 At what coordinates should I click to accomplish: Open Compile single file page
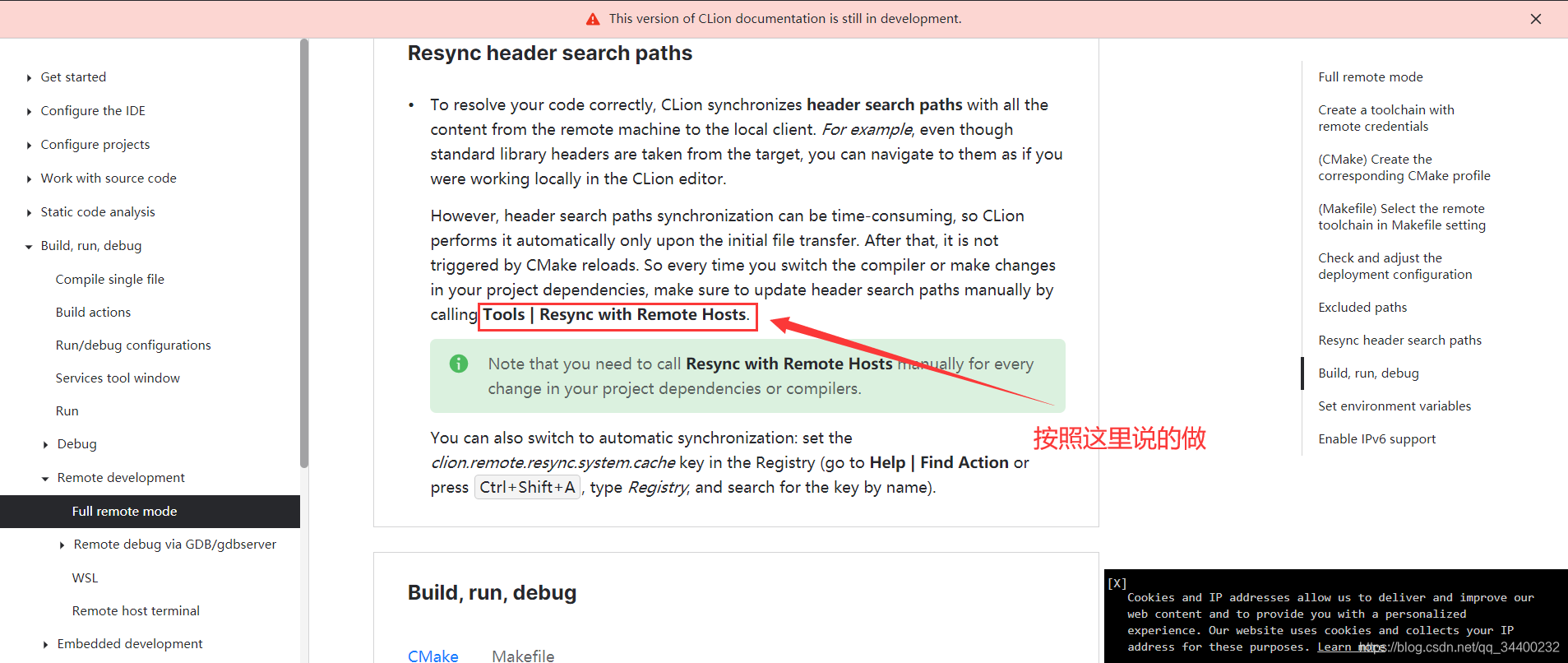(110, 279)
